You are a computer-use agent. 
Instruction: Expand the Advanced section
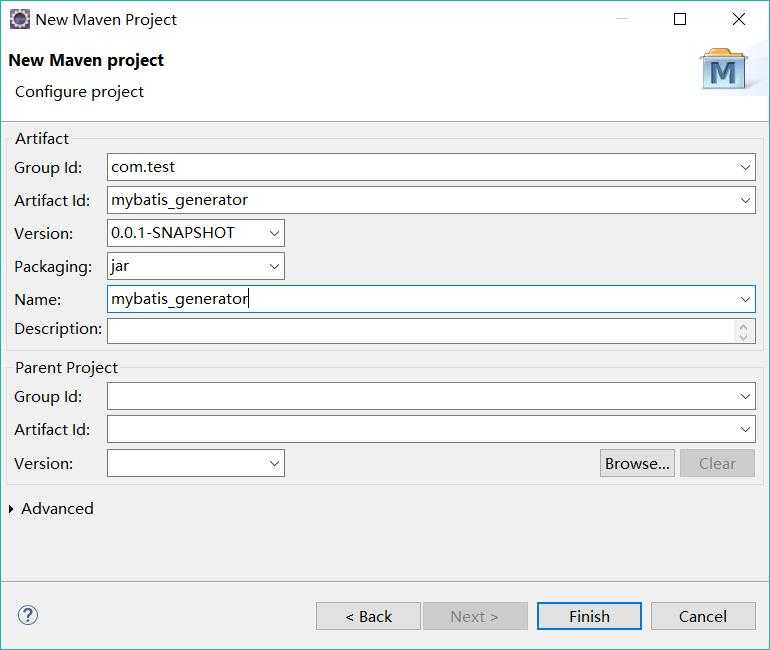[11, 509]
